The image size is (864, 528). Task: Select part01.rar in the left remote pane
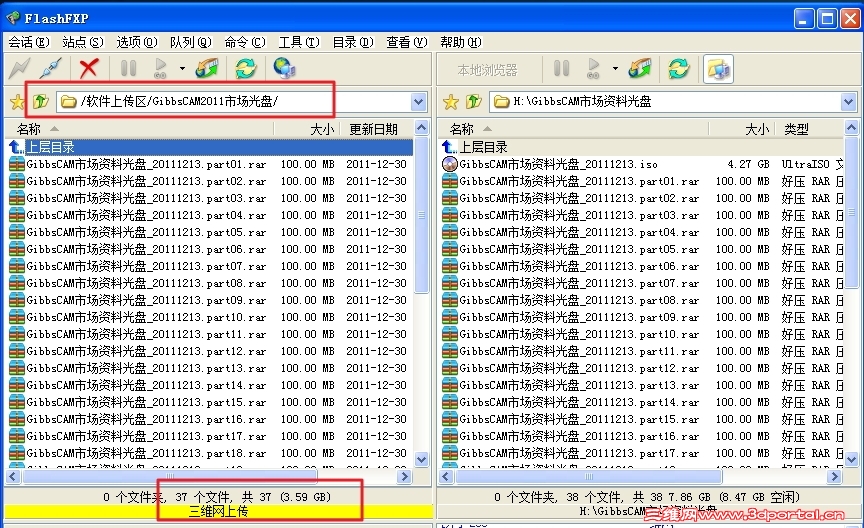tap(210, 164)
